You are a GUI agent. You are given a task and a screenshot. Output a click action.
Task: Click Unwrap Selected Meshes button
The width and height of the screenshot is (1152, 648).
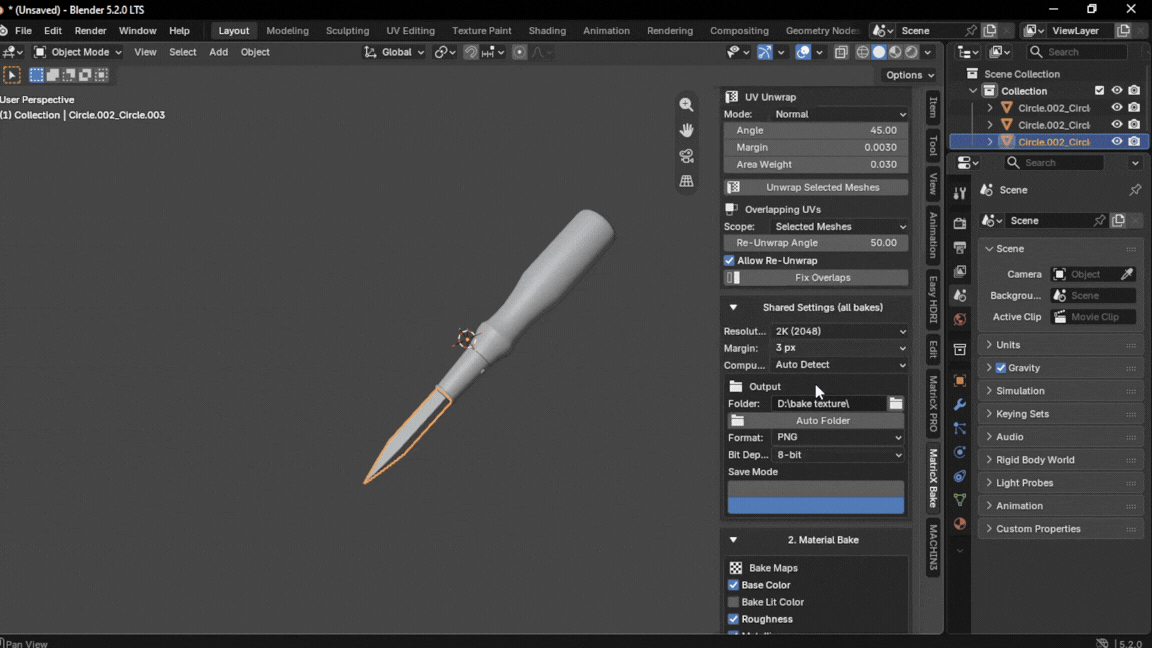point(816,187)
